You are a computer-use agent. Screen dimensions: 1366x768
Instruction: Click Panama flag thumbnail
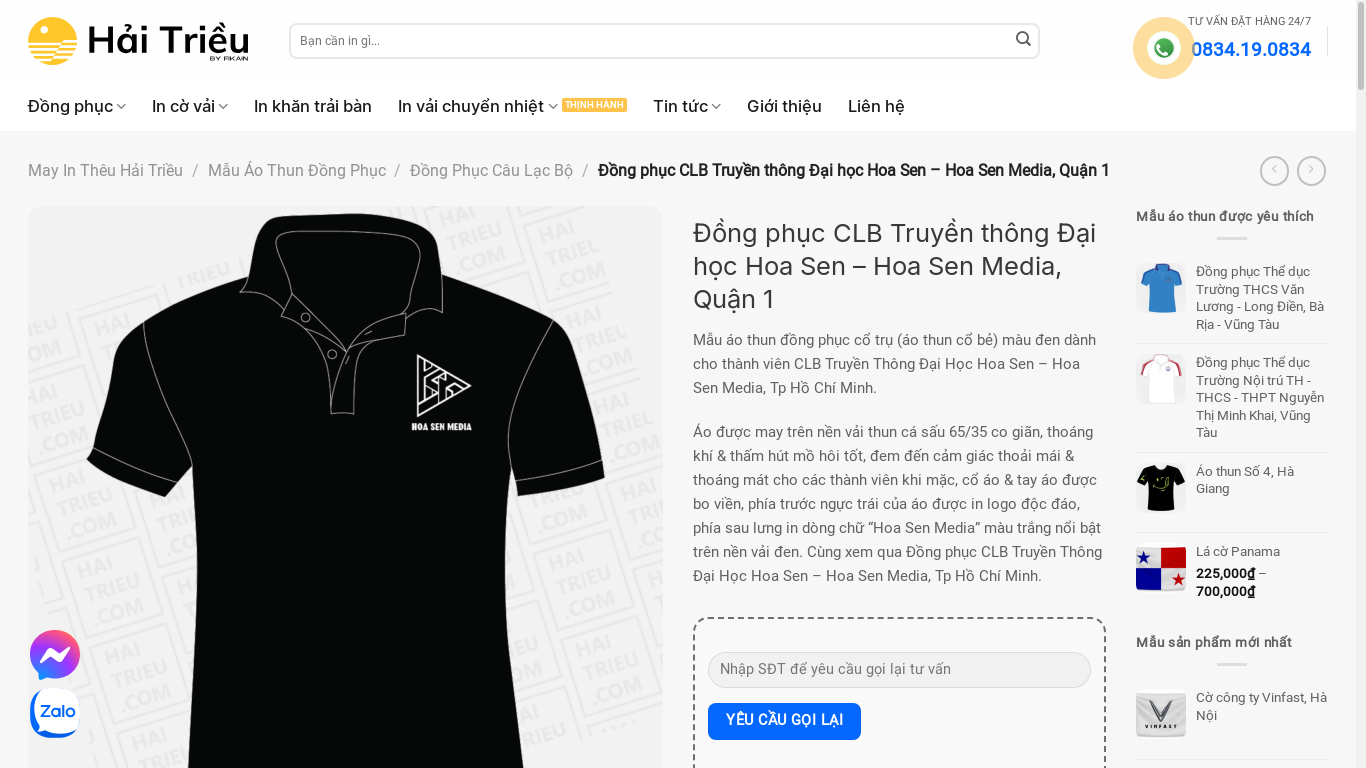[x=1161, y=568]
